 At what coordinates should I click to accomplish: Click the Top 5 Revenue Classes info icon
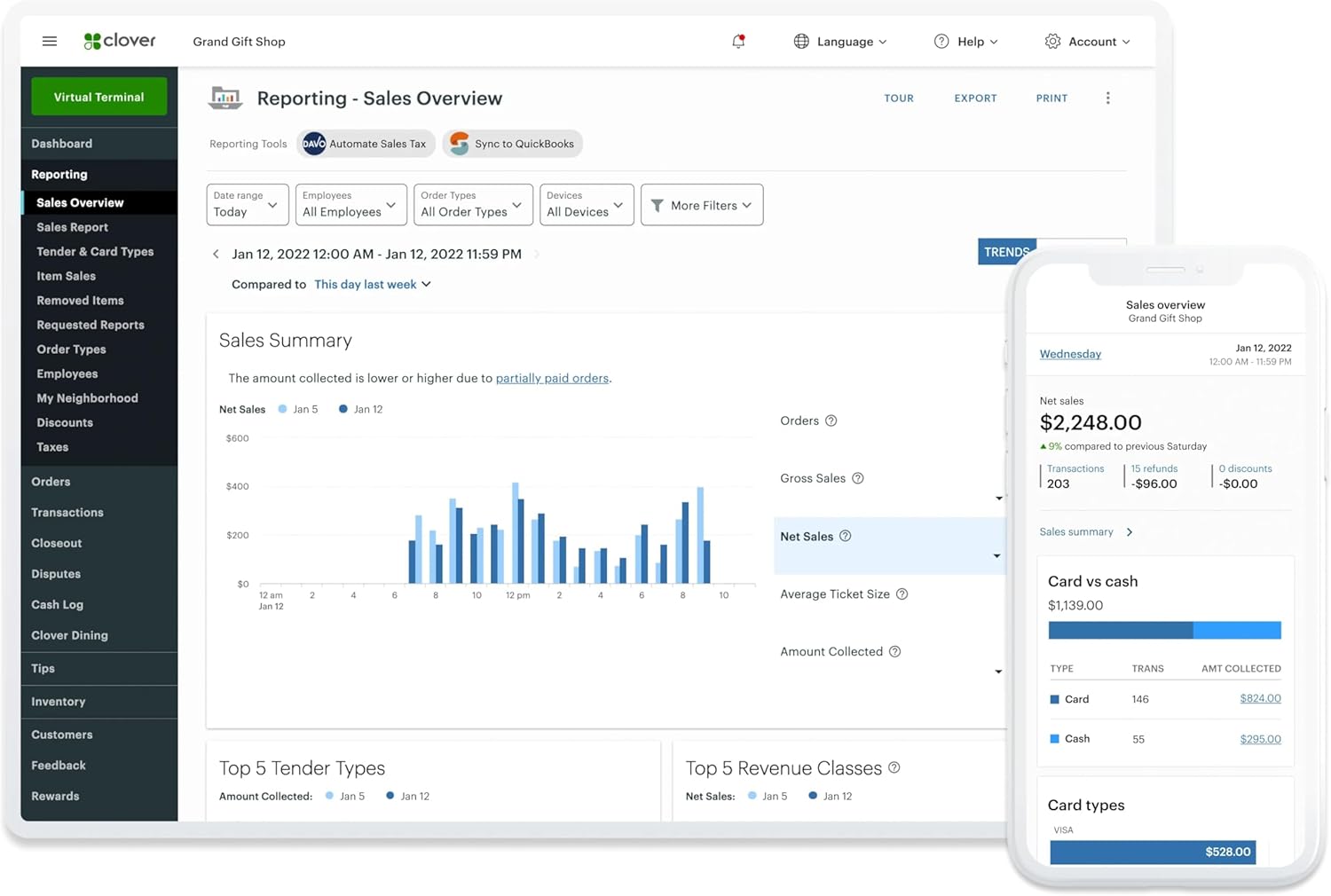click(x=894, y=768)
